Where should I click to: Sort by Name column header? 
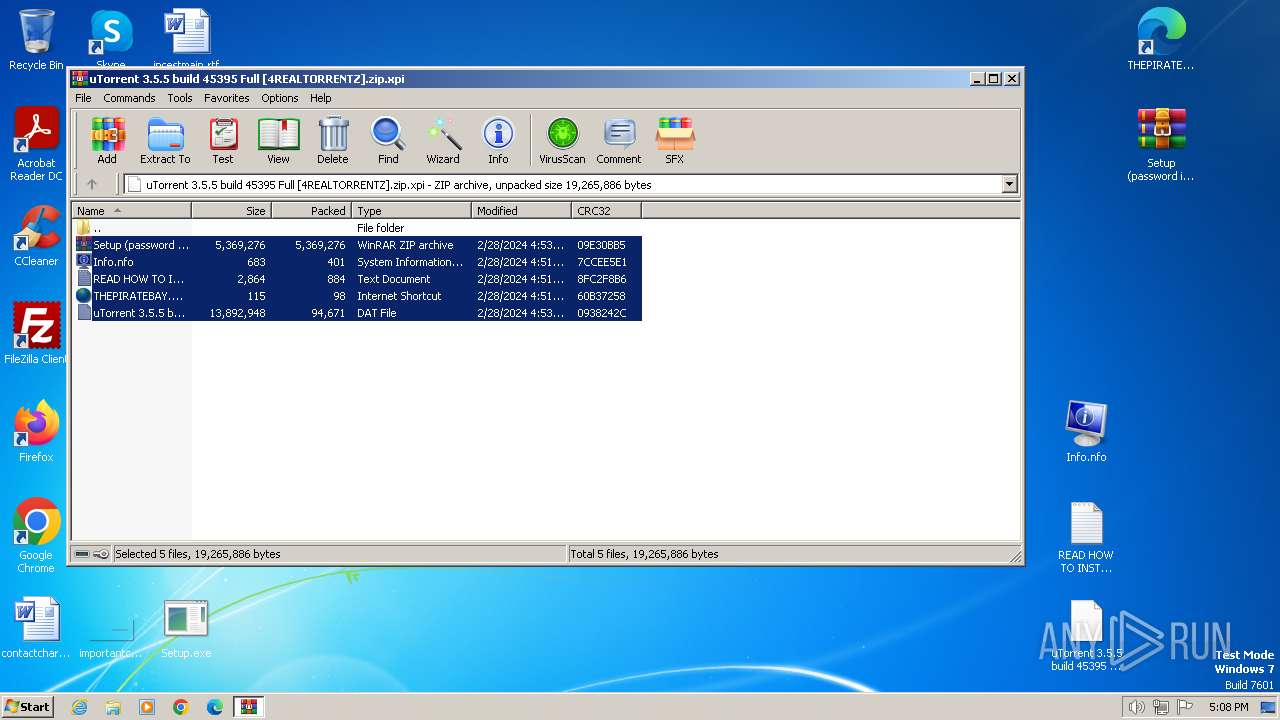click(131, 211)
